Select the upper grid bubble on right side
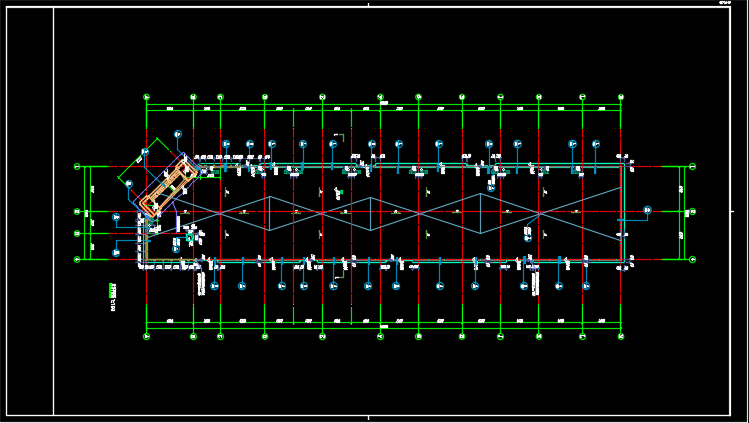Image resolution: width=749 pixels, height=423 pixels. [693, 167]
